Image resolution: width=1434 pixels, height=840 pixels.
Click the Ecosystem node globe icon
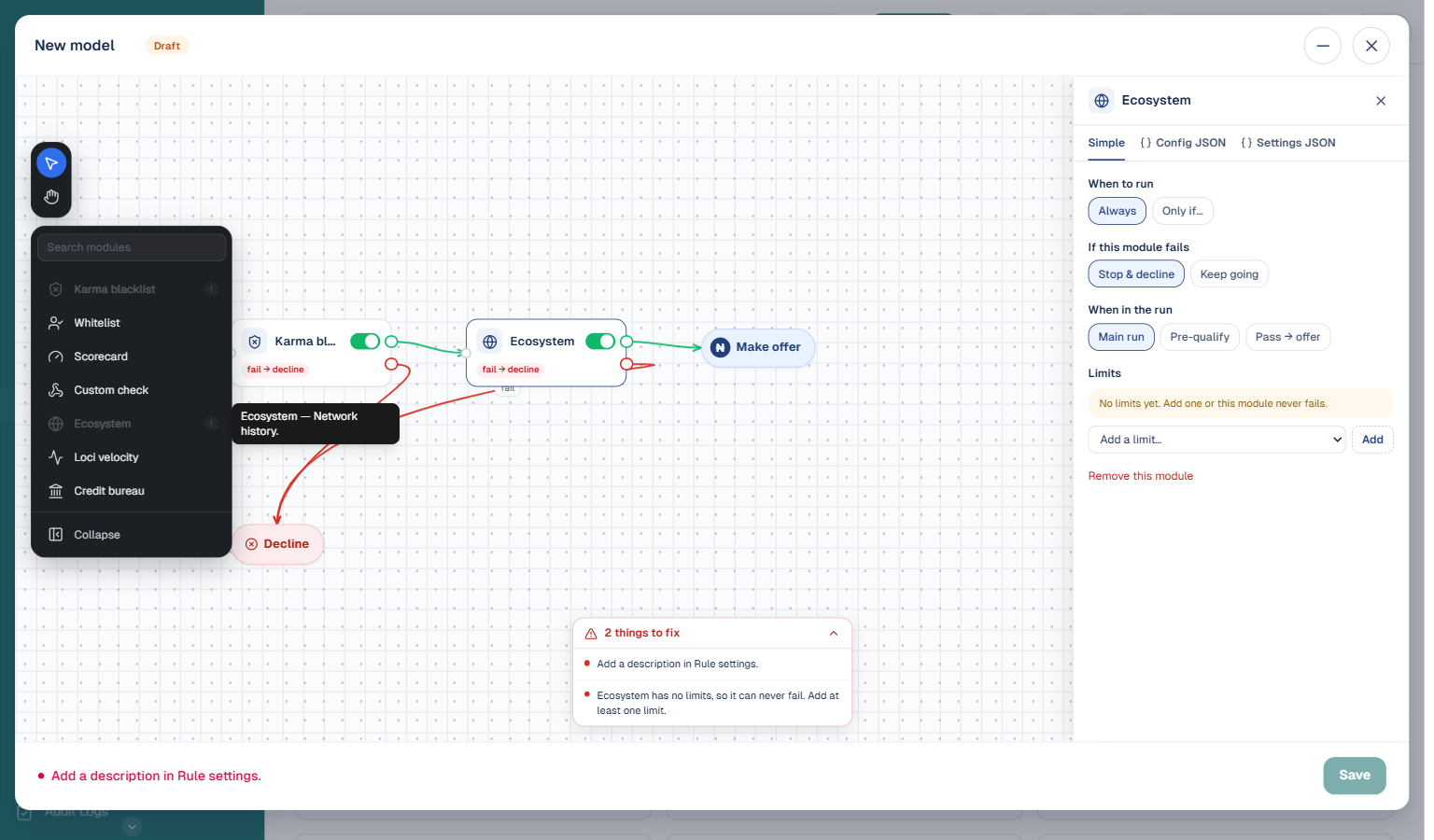point(490,342)
